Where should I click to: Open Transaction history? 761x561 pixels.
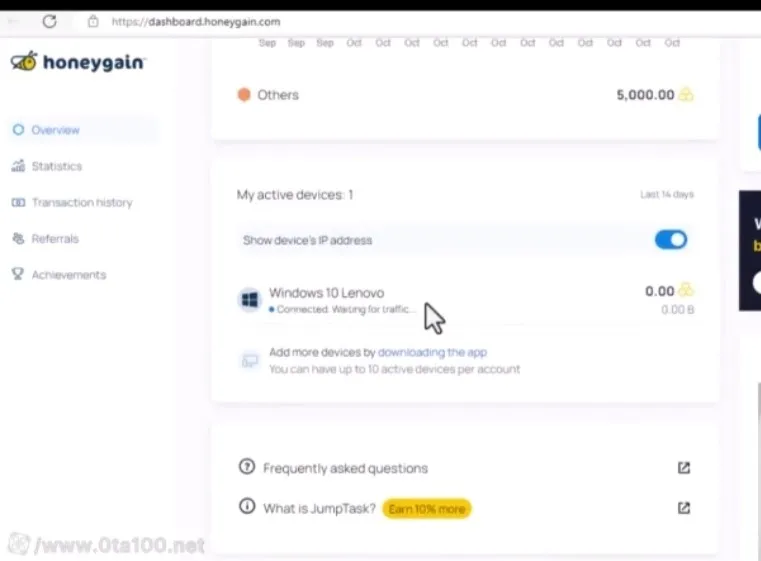81,202
